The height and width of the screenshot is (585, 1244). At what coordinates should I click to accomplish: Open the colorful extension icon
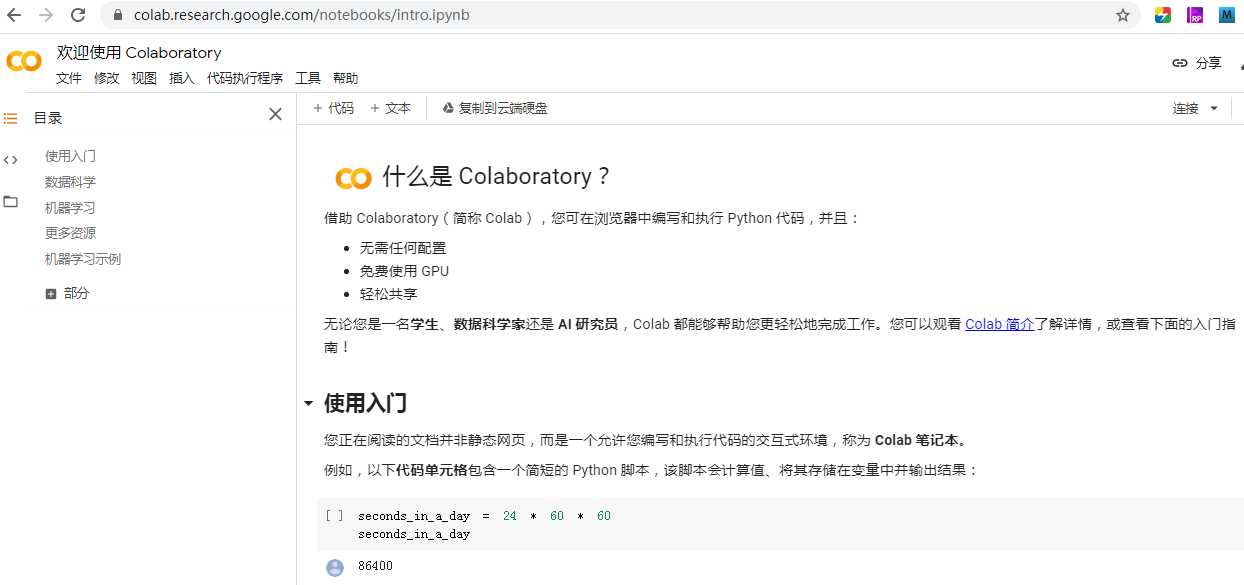(1163, 15)
